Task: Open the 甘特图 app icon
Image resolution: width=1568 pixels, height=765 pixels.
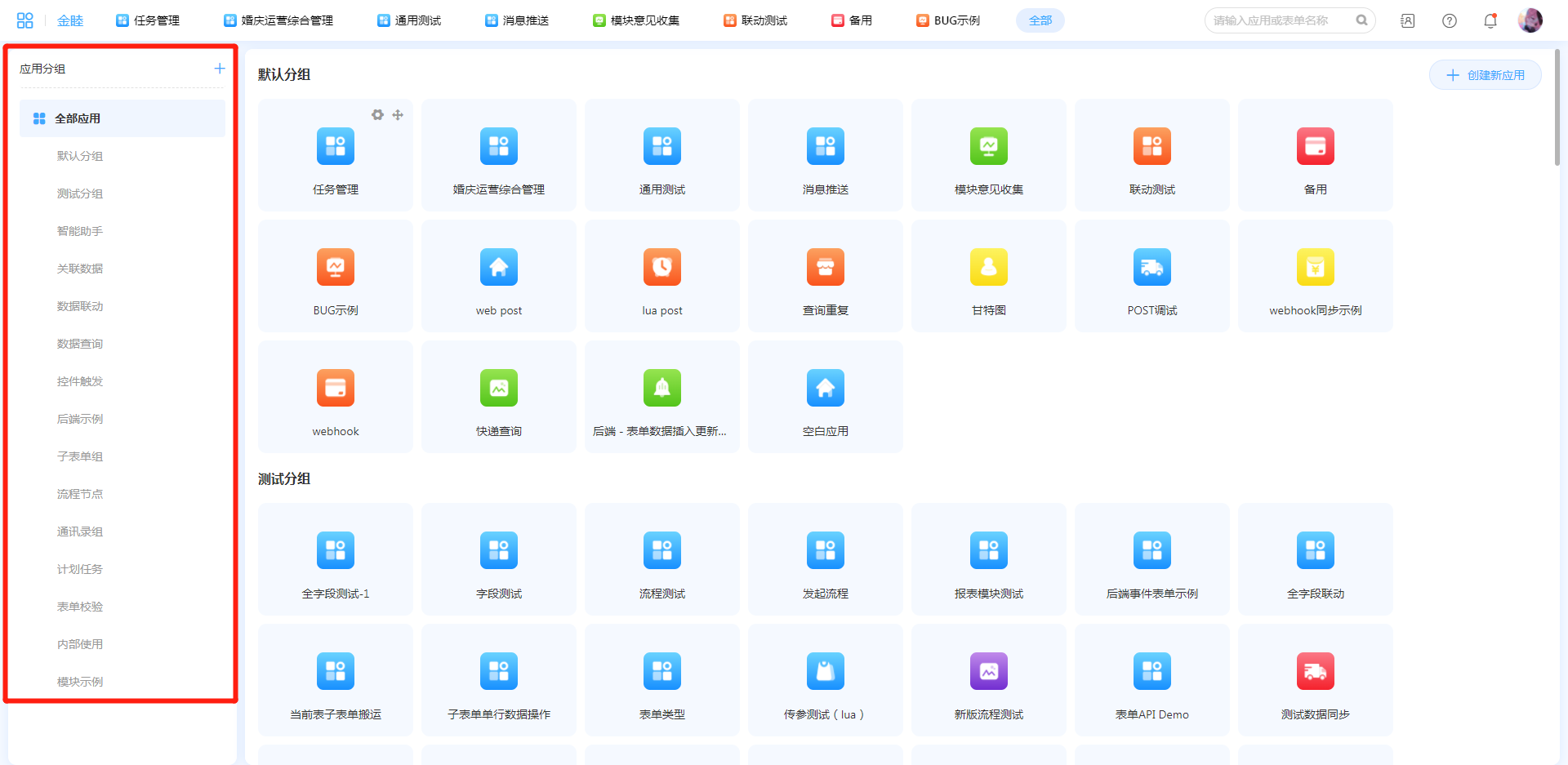Action: click(x=988, y=267)
